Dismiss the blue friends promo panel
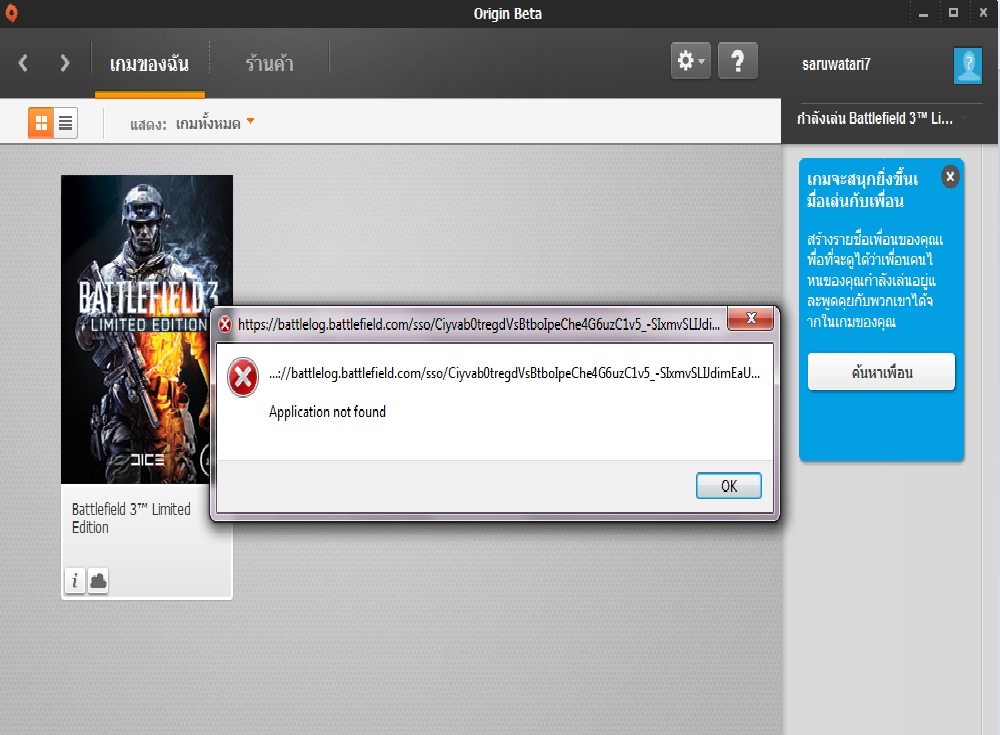Viewport: 1000px width, 735px height. (950, 177)
